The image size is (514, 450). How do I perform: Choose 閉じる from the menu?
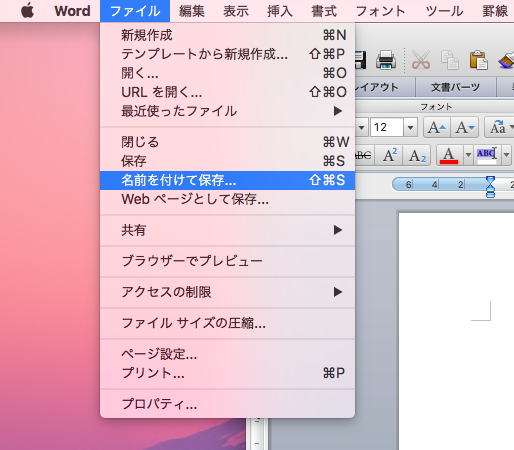(x=227, y=142)
